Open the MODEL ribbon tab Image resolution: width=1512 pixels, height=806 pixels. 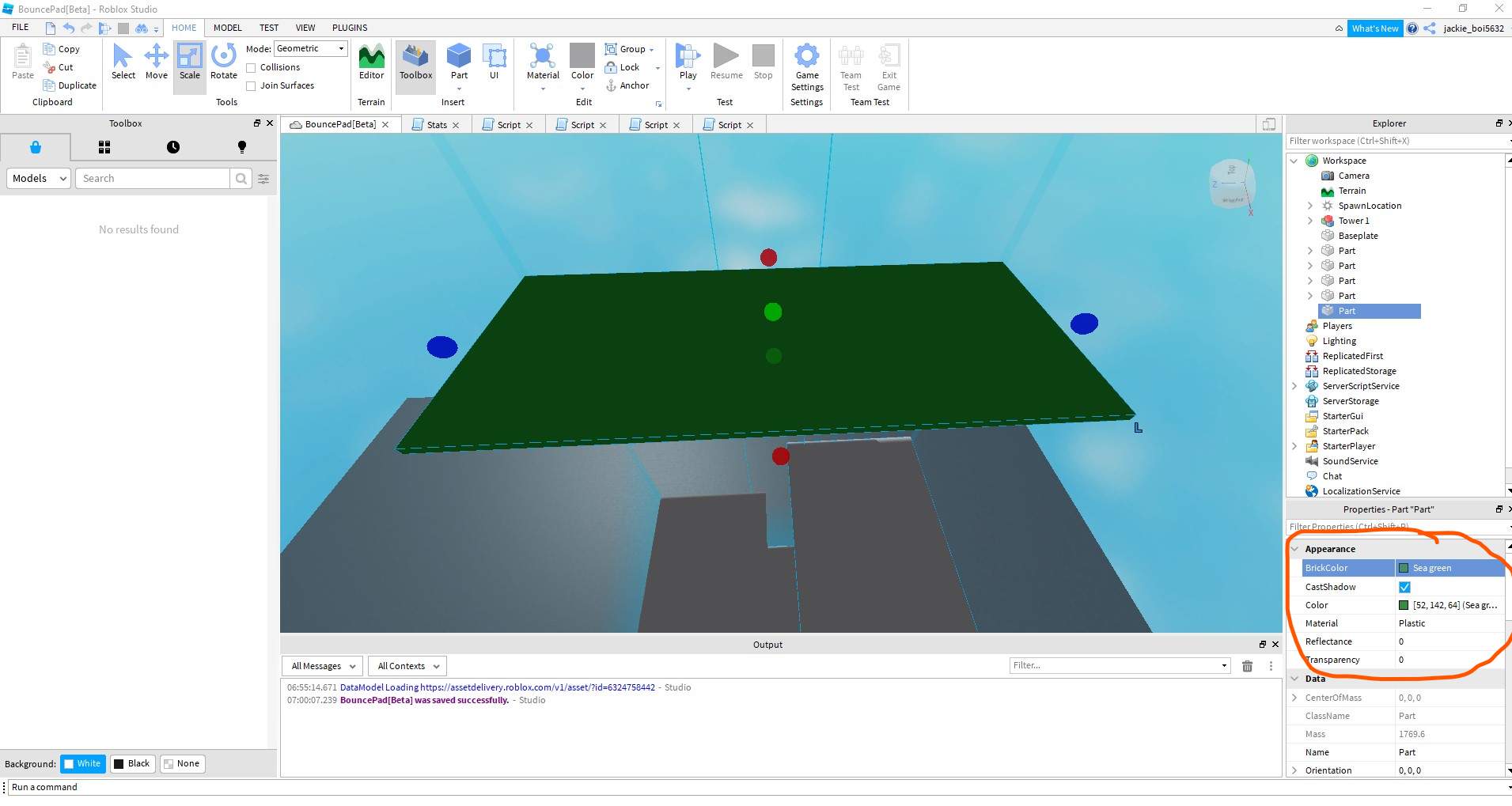click(228, 28)
